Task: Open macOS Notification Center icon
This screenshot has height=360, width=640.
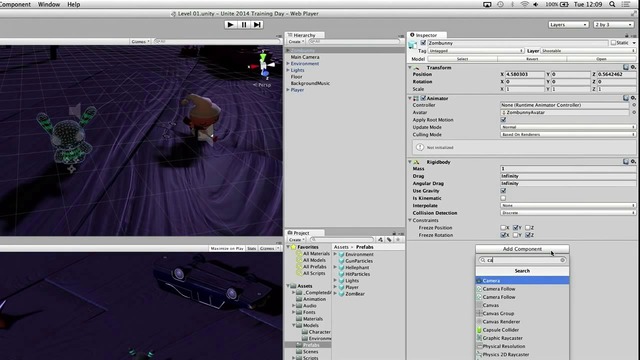Action: (626, 4)
